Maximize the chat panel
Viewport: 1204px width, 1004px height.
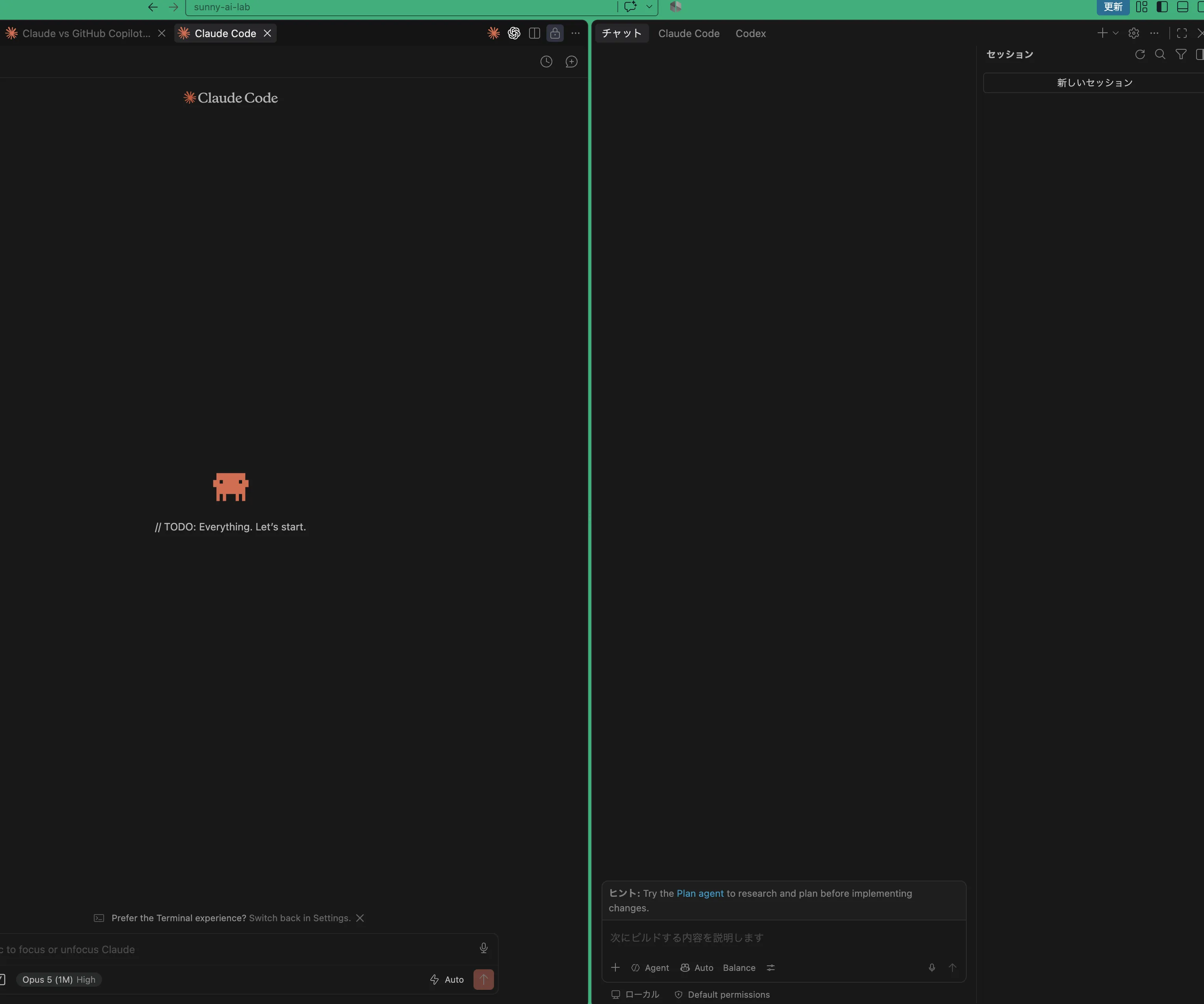point(1182,33)
